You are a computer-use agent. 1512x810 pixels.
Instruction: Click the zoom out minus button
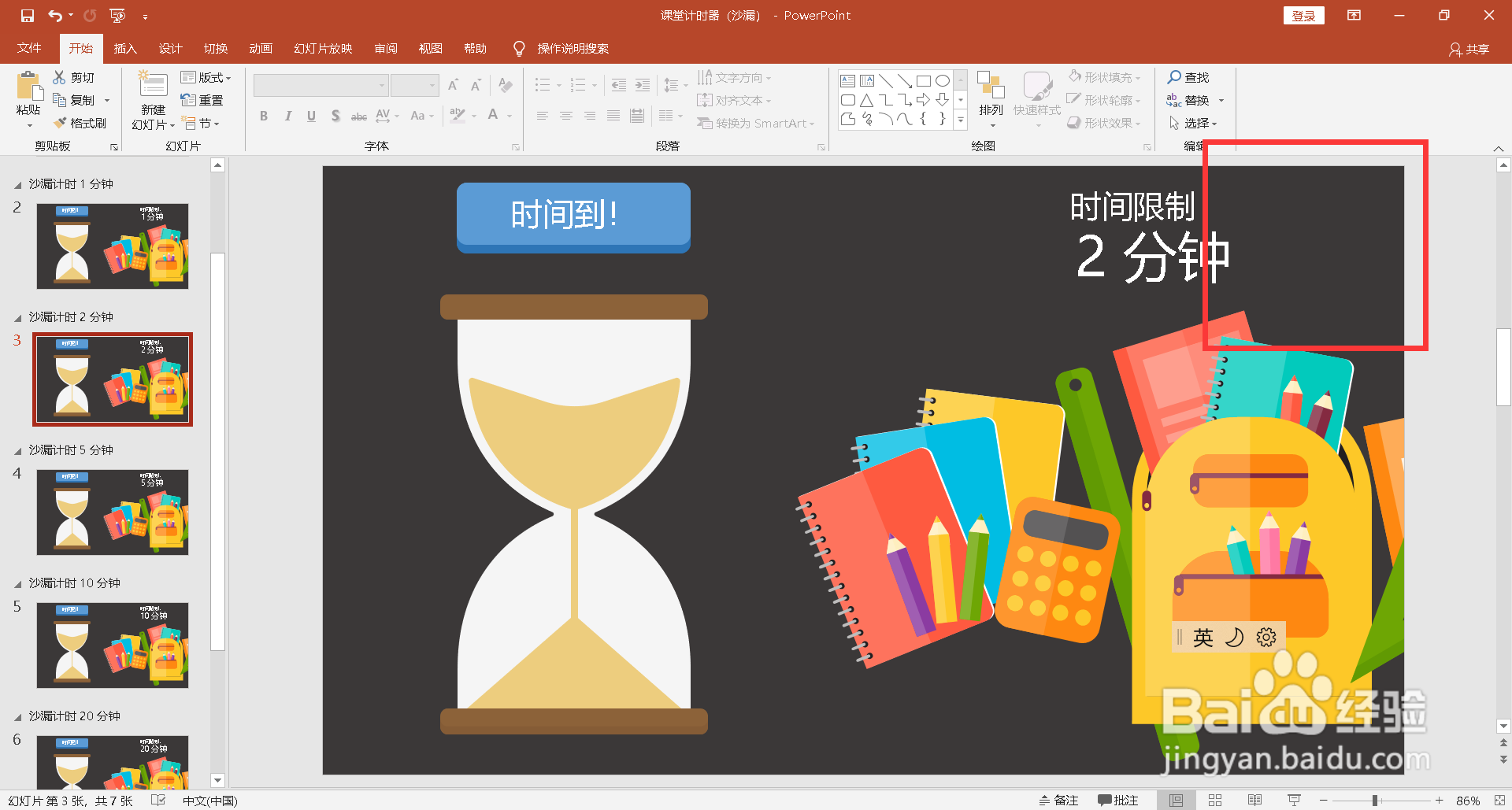1324,801
